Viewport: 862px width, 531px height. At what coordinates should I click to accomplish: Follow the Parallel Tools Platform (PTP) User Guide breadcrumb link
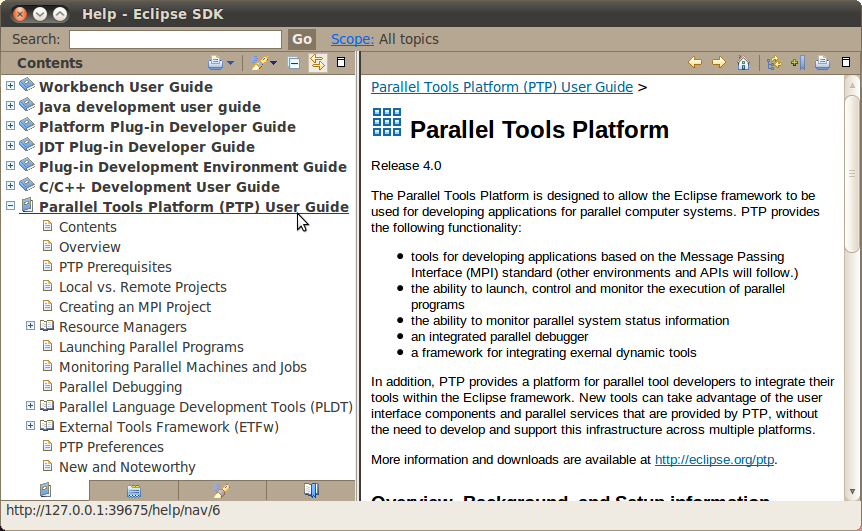pyautogui.click(x=502, y=87)
